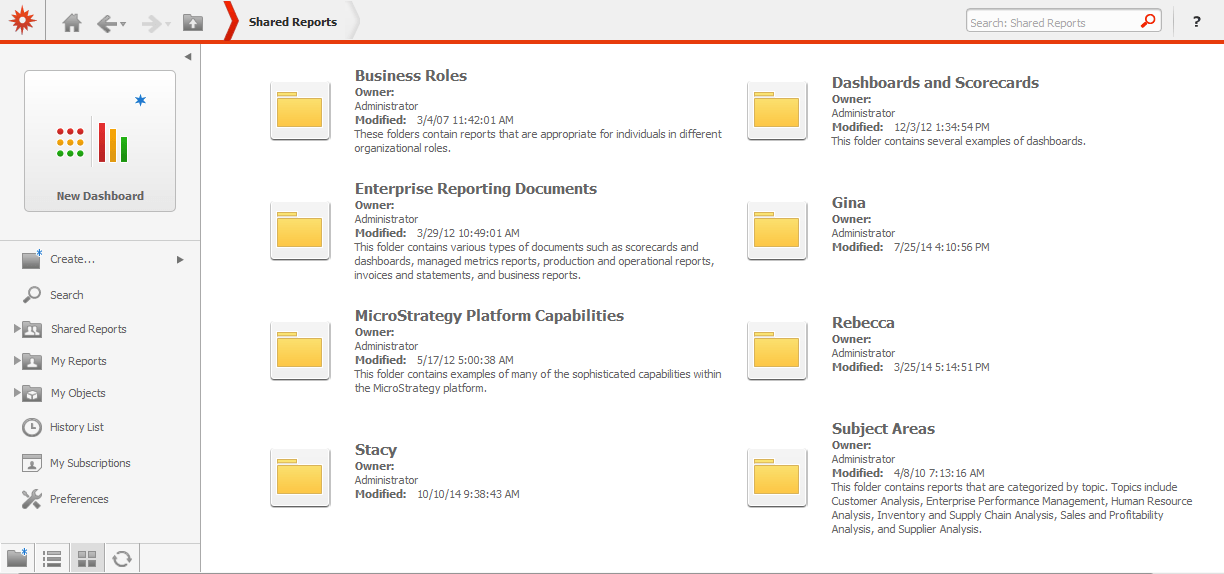Click the History List clock icon
1224x574 pixels.
coord(32,427)
